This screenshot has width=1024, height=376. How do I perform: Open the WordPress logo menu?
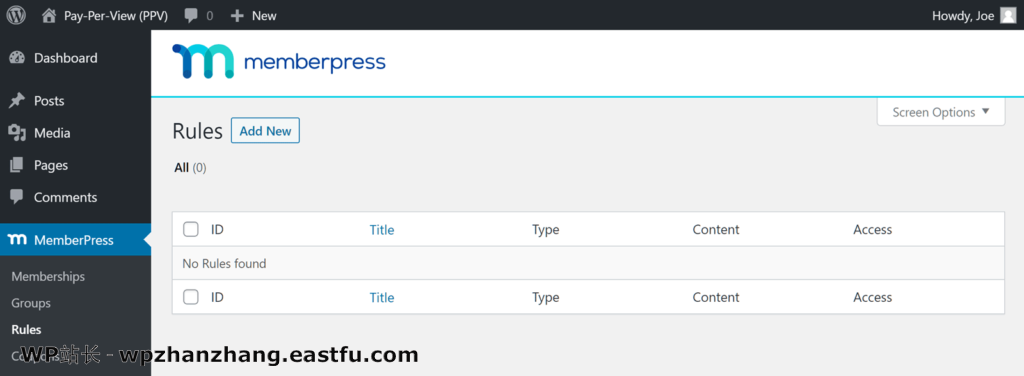[16, 15]
